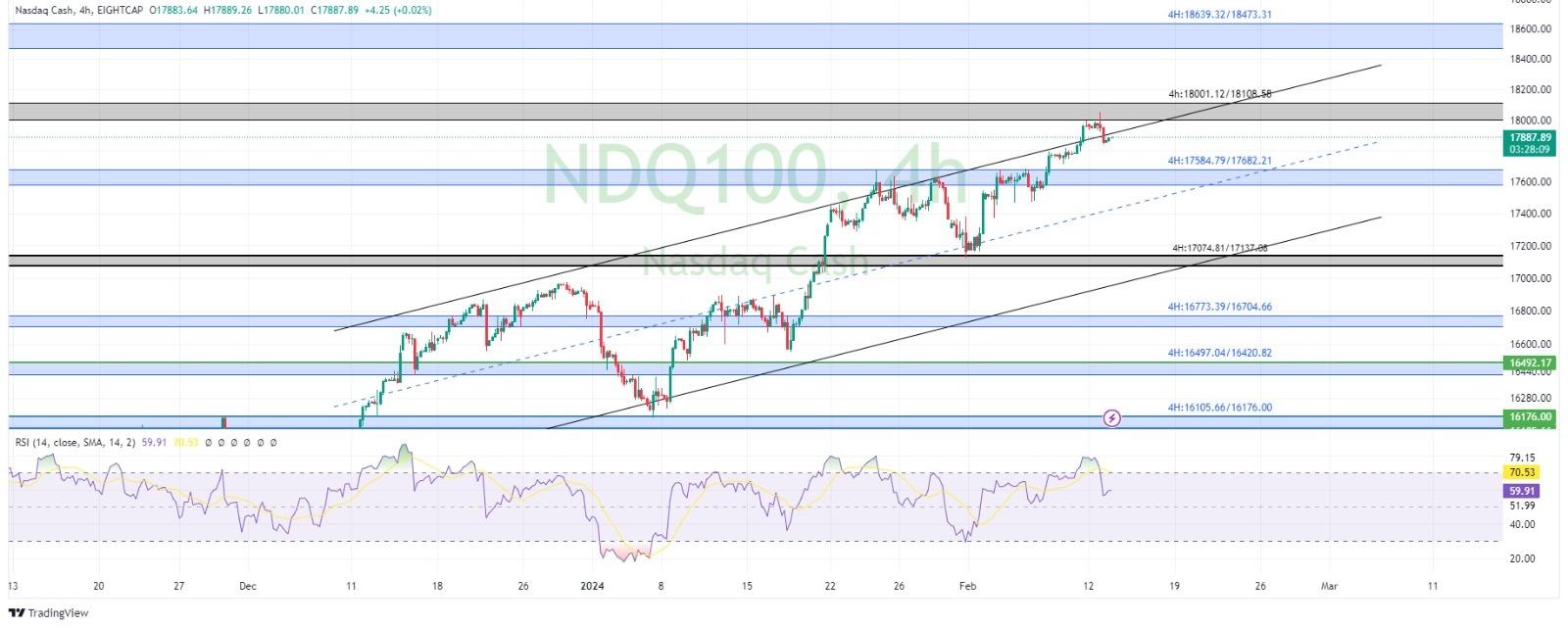Click the blue 16176.00 price tag
Image resolution: width=1568 pixels, height=628 pixels.
pos(1530,416)
